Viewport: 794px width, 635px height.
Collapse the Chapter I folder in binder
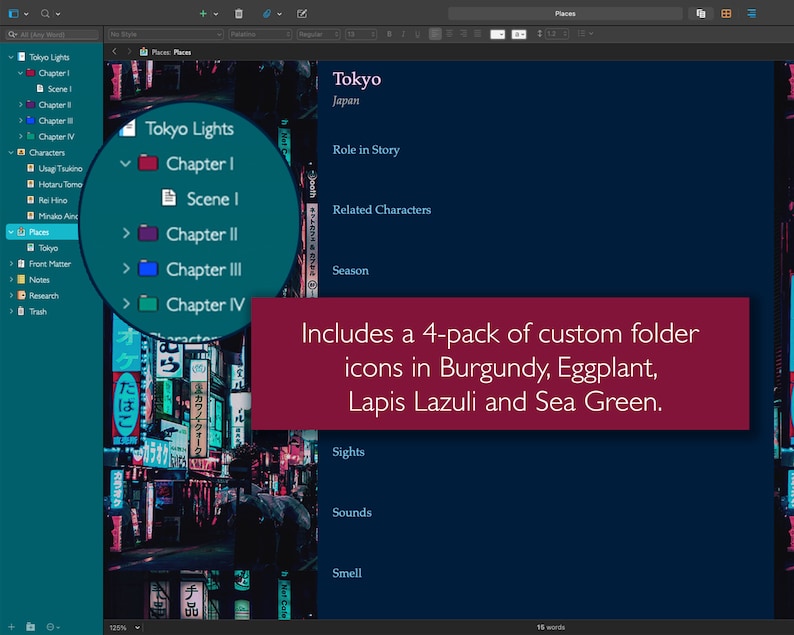point(20,73)
